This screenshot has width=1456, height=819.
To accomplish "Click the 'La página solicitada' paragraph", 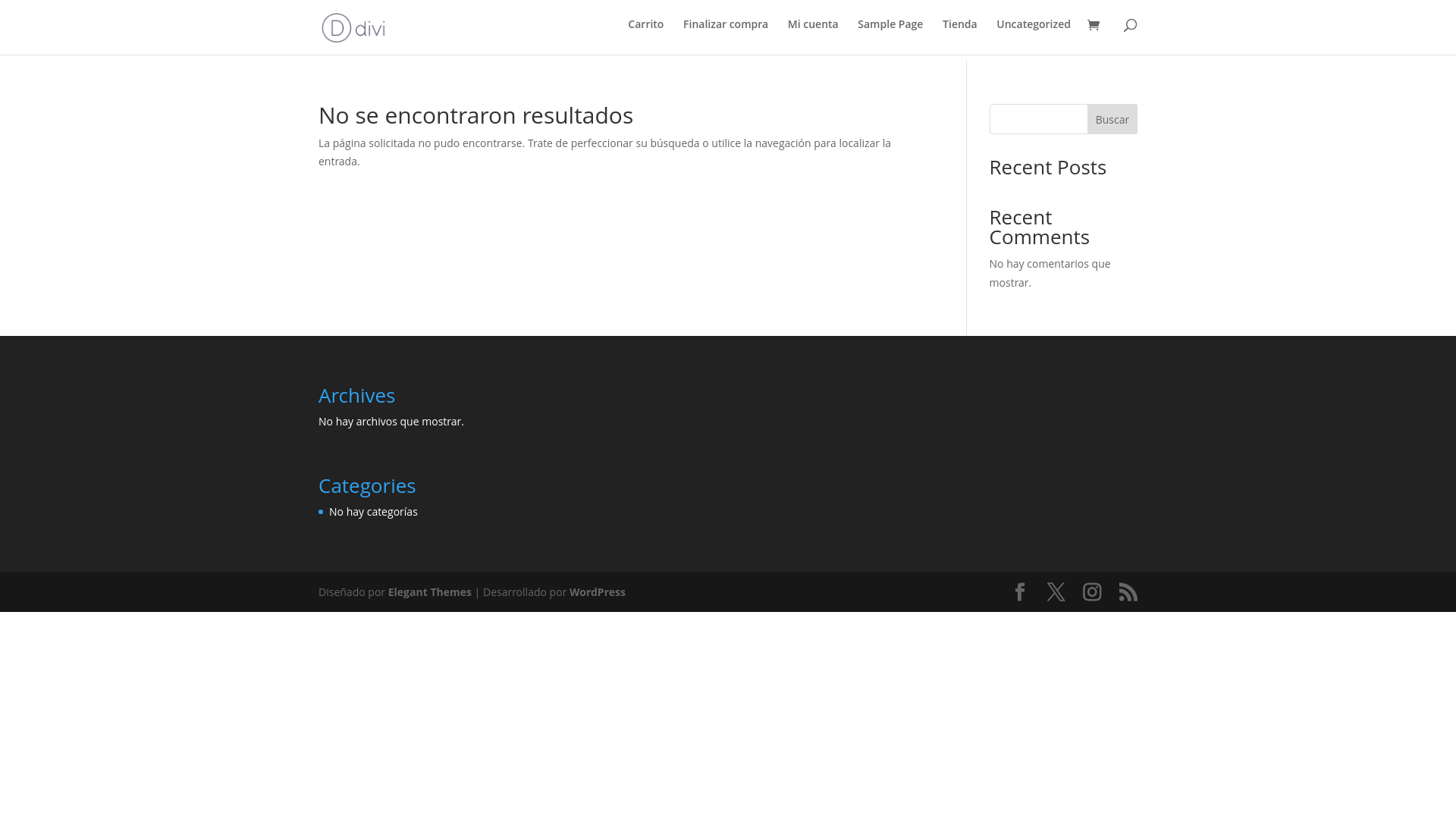I will pyautogui.click(x=604, y=152).
